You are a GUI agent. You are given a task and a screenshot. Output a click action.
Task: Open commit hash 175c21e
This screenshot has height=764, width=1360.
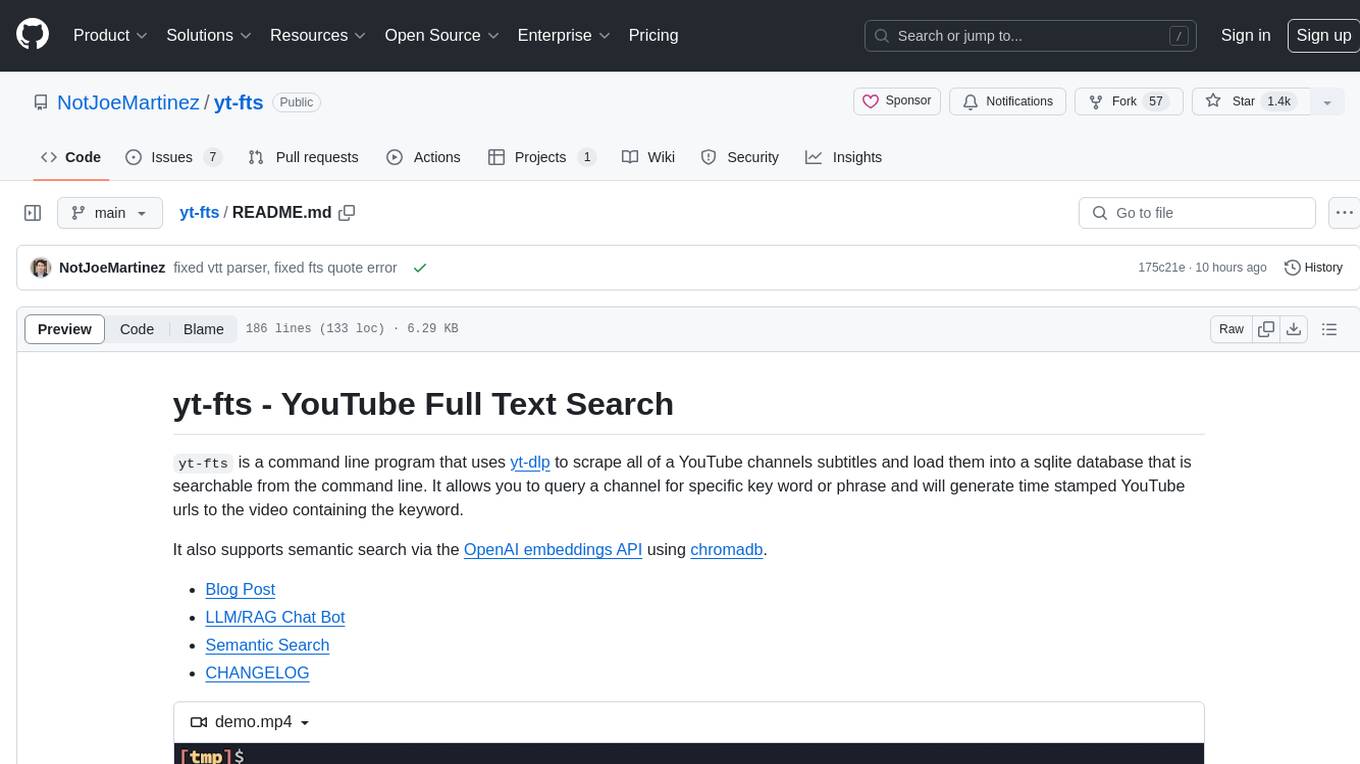click(1161, 268)
